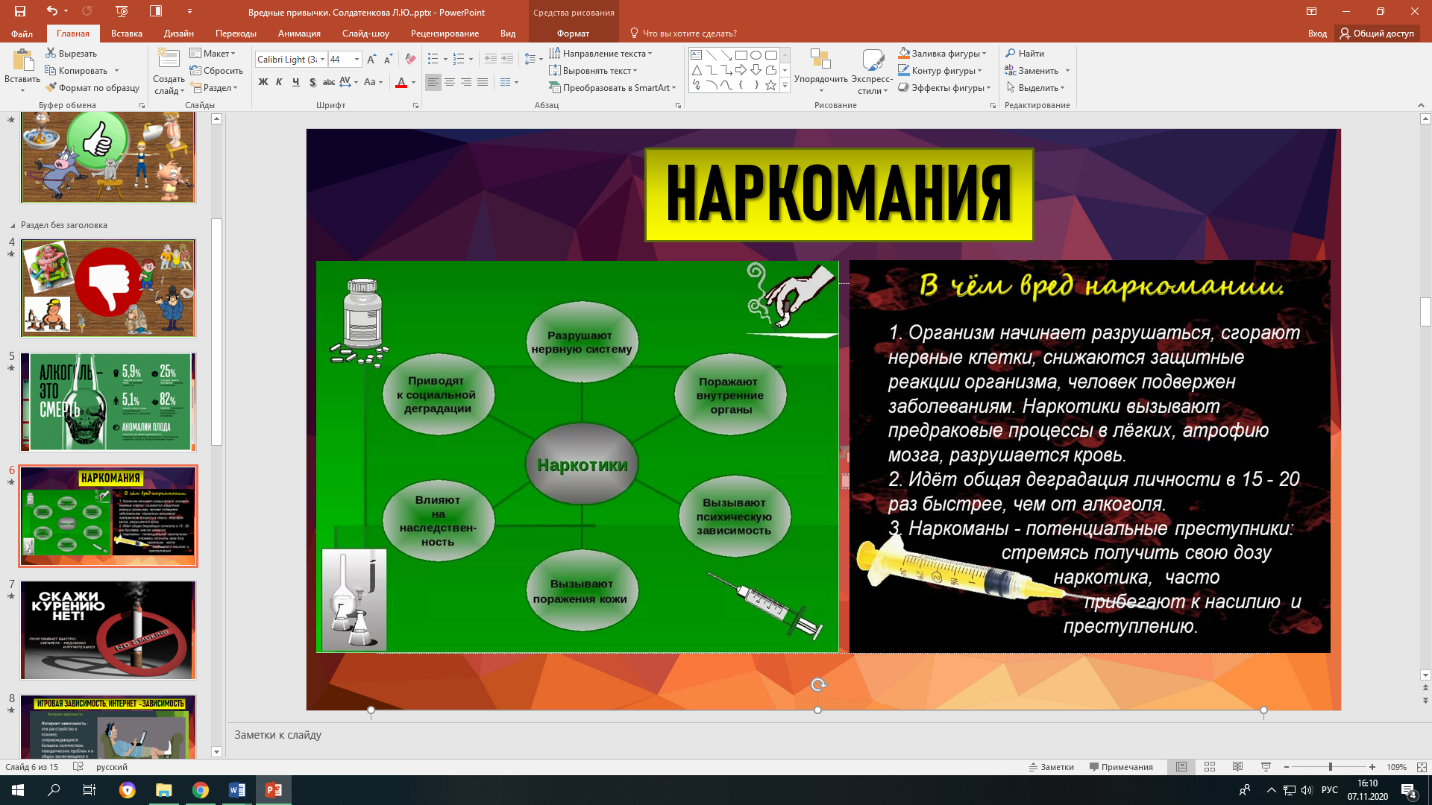Toggle Comments (Примечания) pane in status bar
Viewport: 1432px width, 805px height.
point(1121,767)
